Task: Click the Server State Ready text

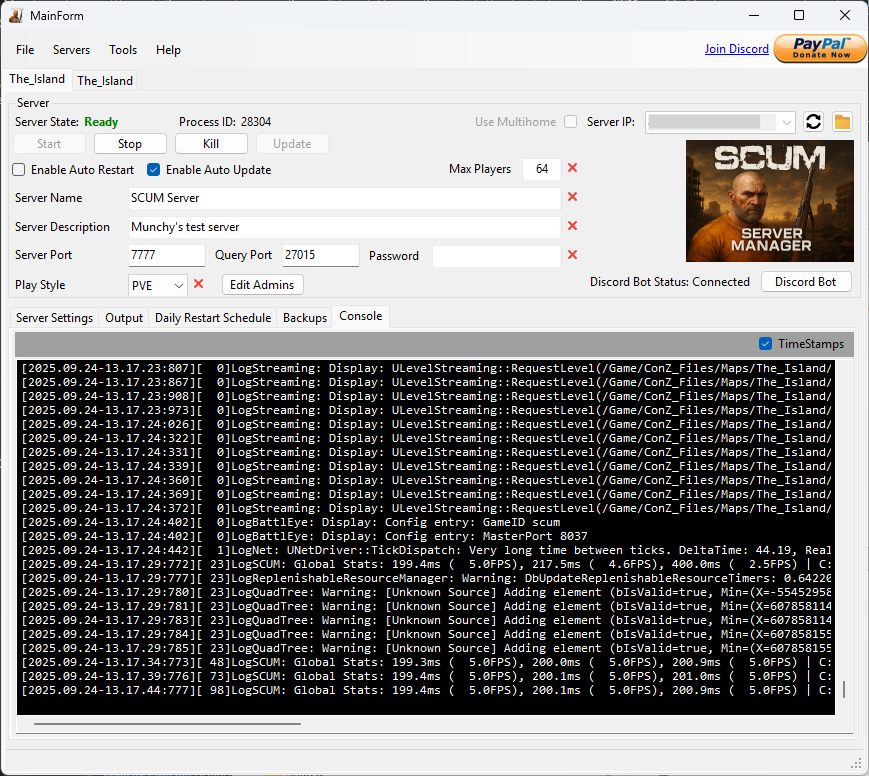Action: (67, 121)
